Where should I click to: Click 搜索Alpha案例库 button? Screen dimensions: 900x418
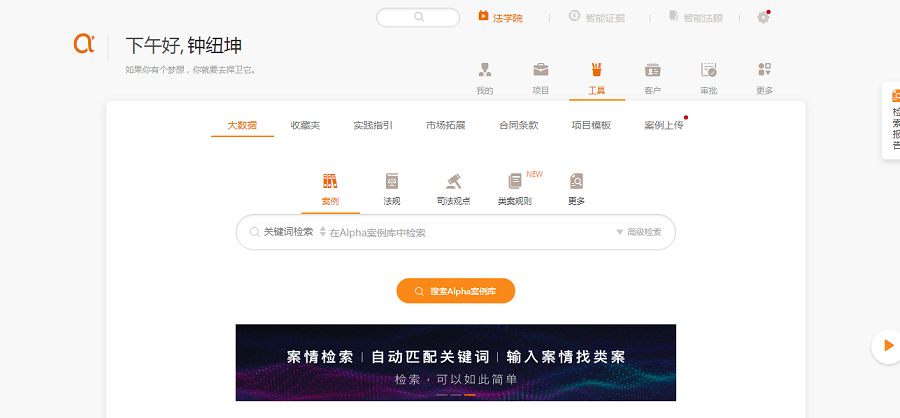pos(456,291)
